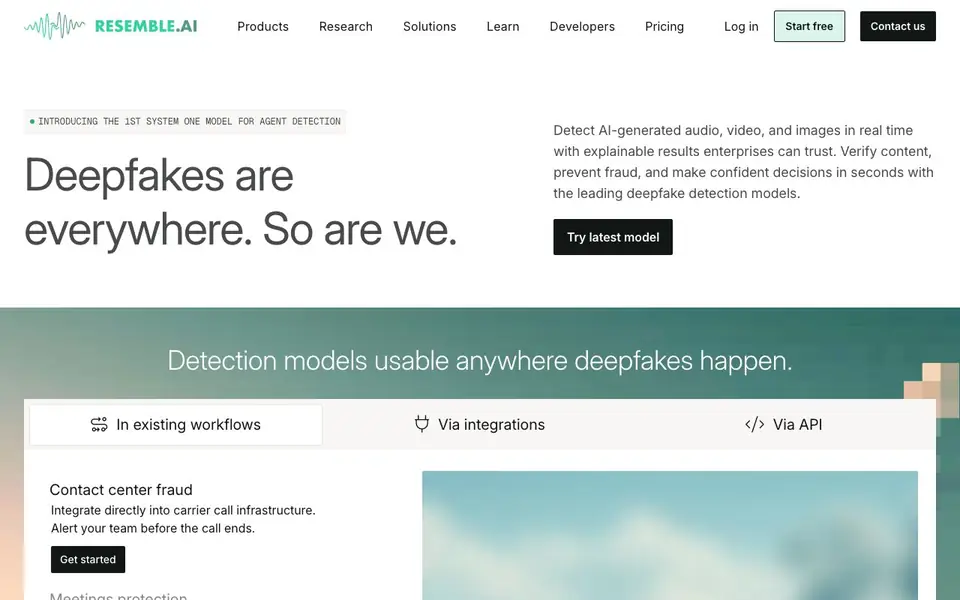Select the 'Contact center fraud' heading
The width and height of the screenshot is (960, 600).
coord(121,490)
